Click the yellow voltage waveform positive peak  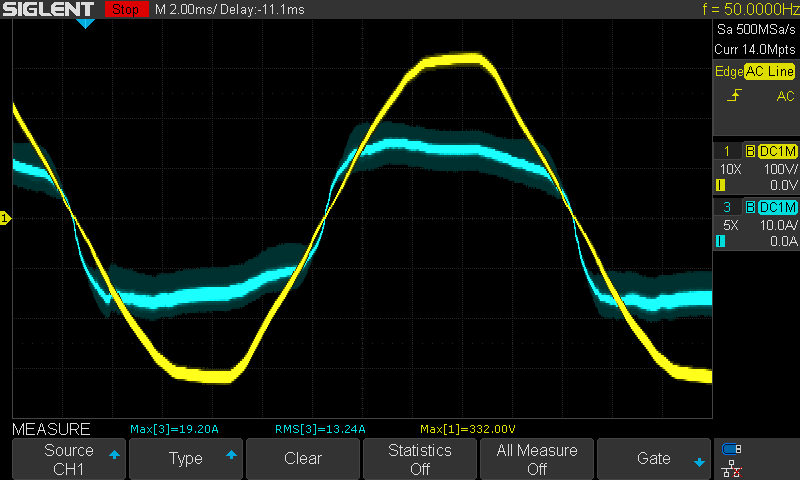point(454,59)
